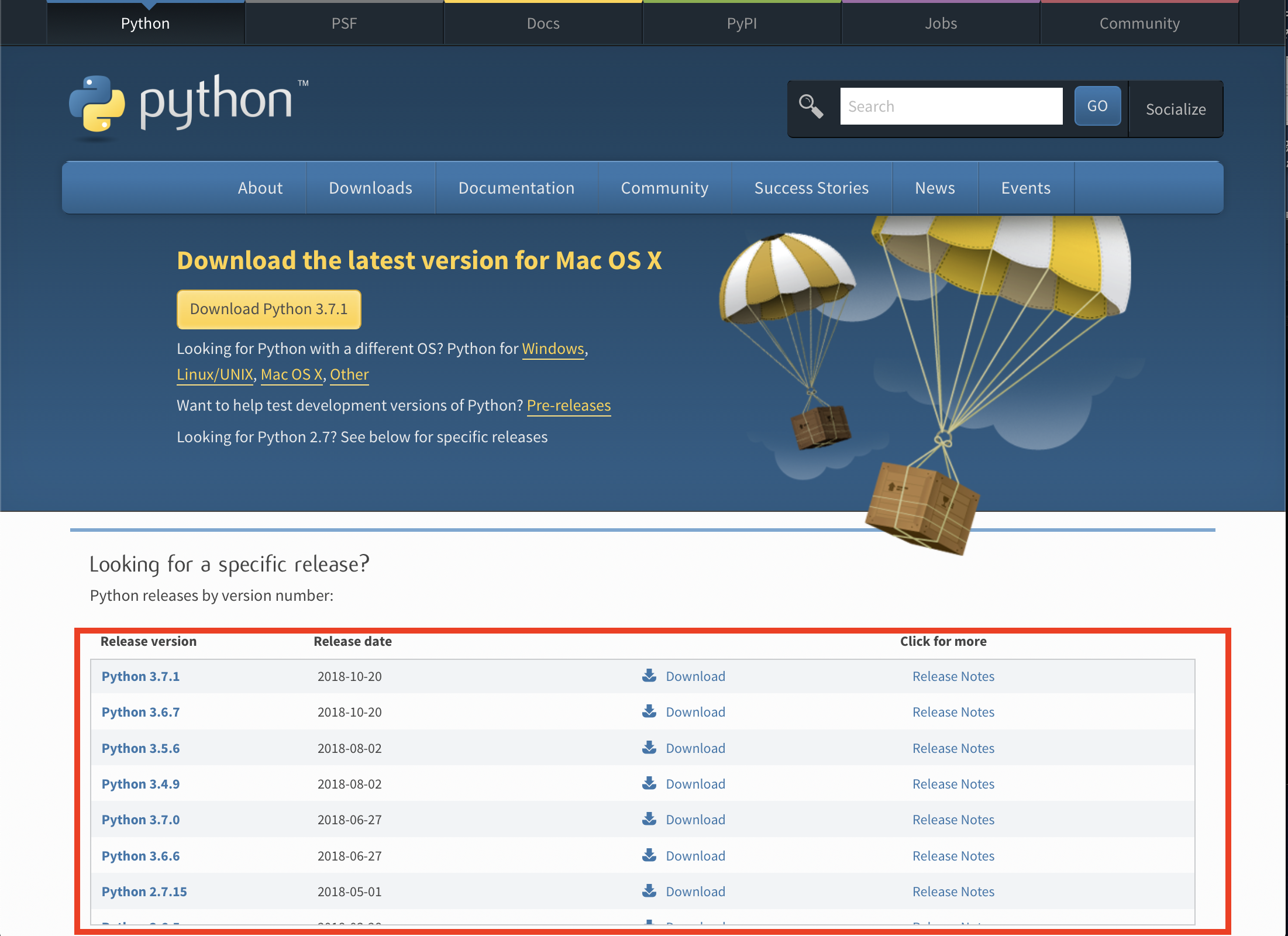Open the Success Stories menu

click(812, 188)
